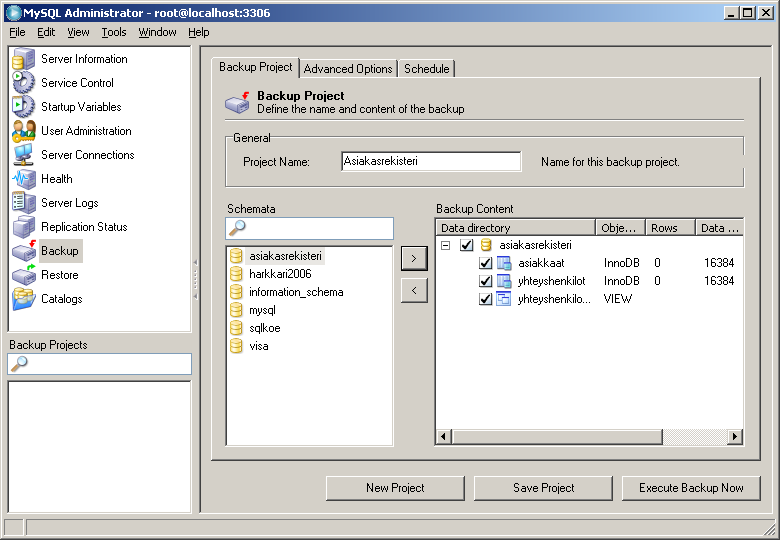The image size is (780, 540).
Task: Click the Server Logs icon
Action: (x=23, y=202)
